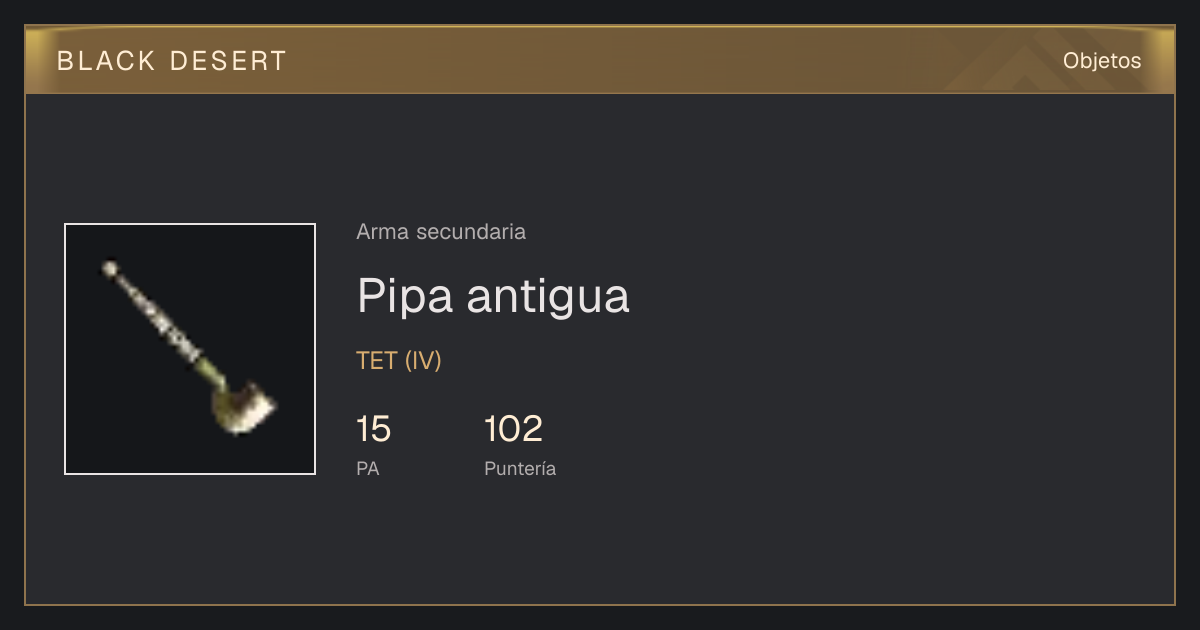
Task: Click the pipe bowl in the item image
Action: (x=242, y=408)
